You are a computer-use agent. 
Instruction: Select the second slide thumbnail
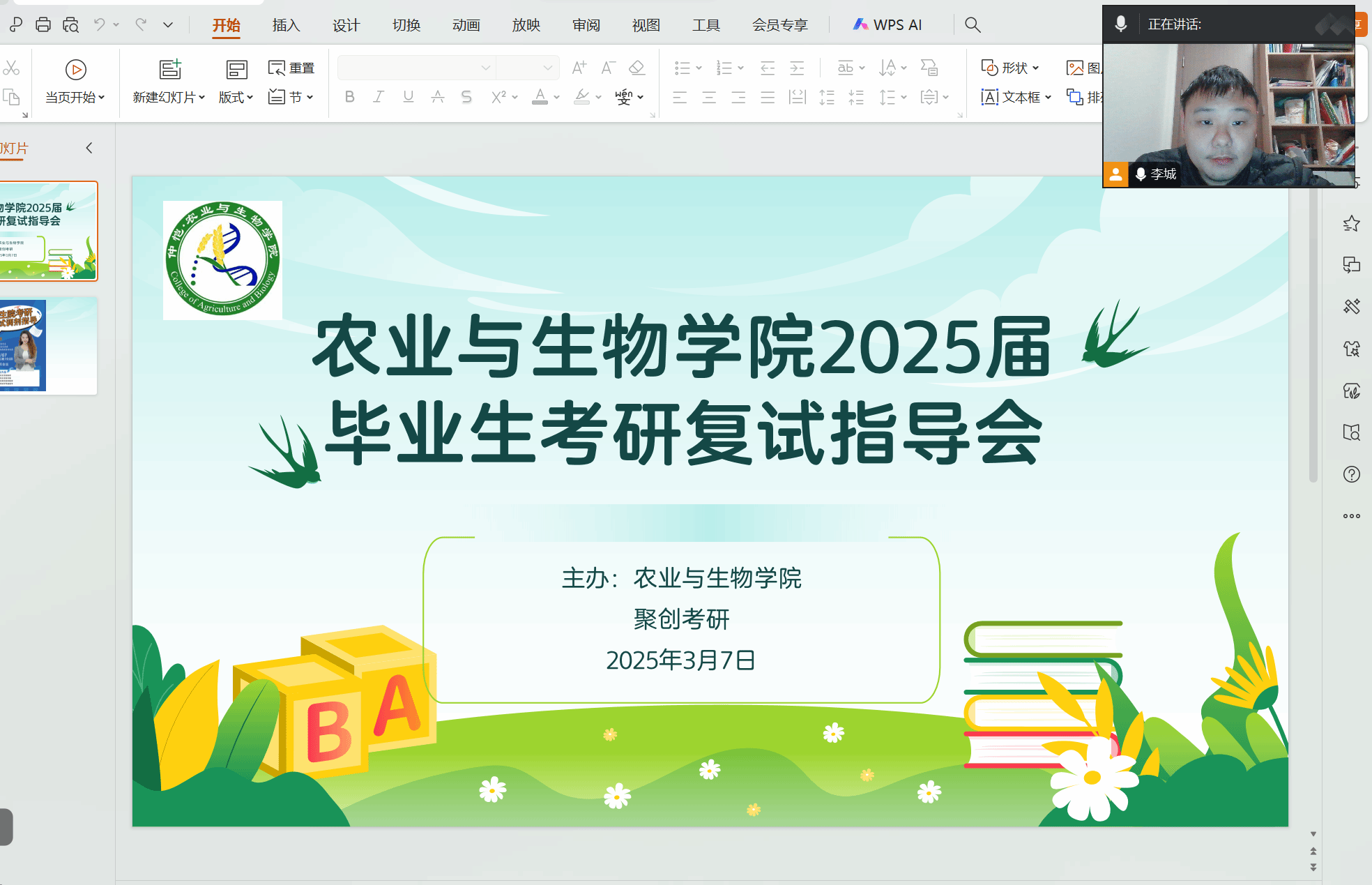[47, 346]
